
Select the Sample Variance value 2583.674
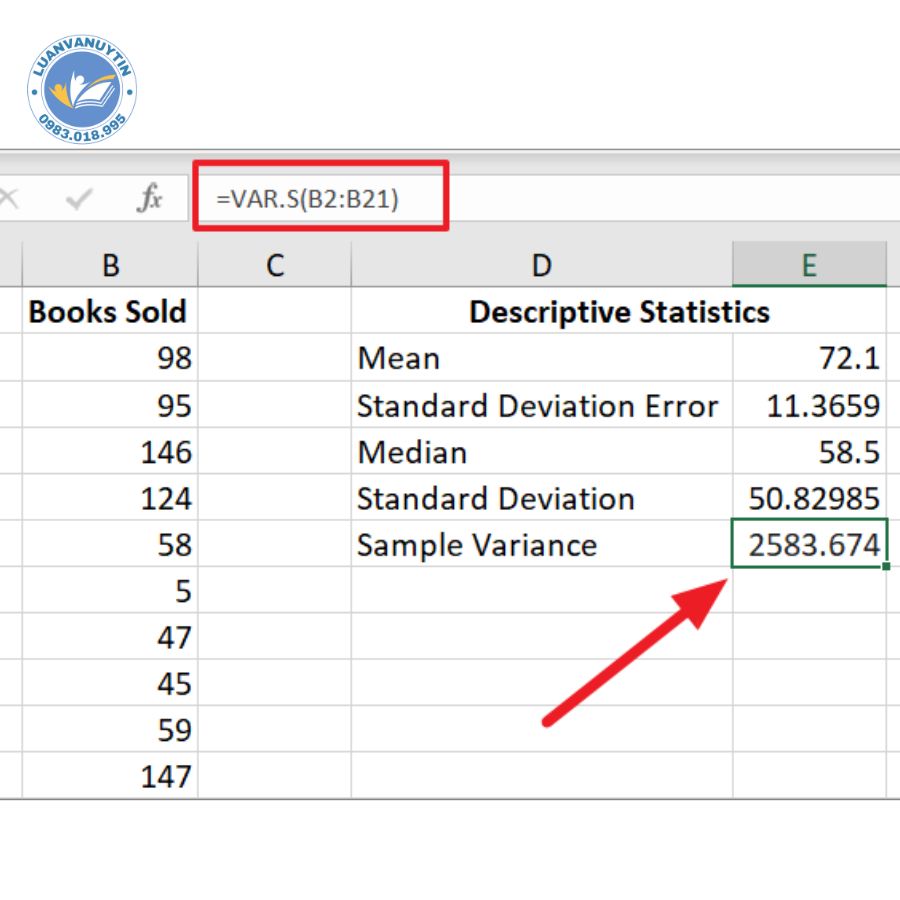point(809,545)
